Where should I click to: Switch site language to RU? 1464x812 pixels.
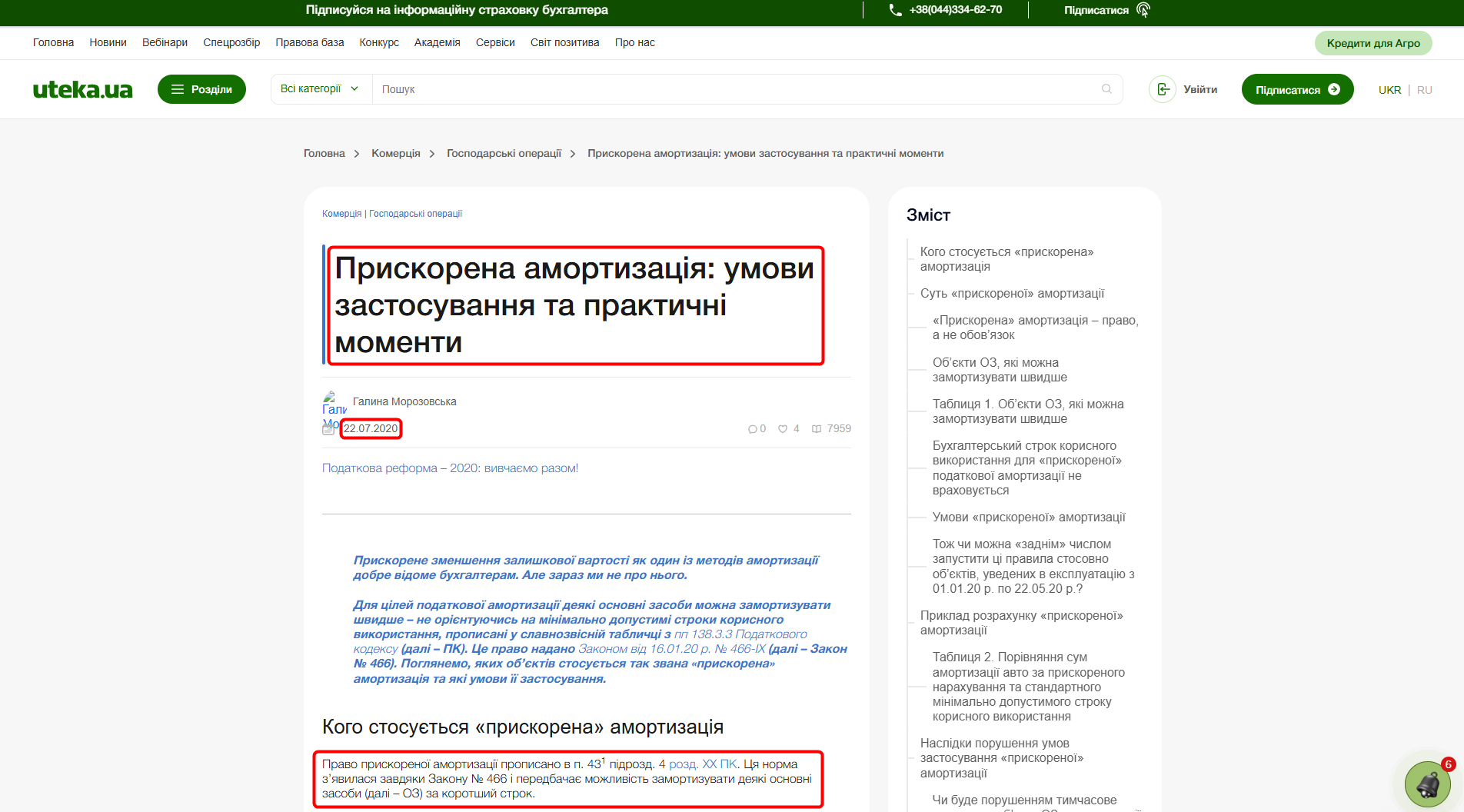pyautogui.click(x=1425, y=89)
